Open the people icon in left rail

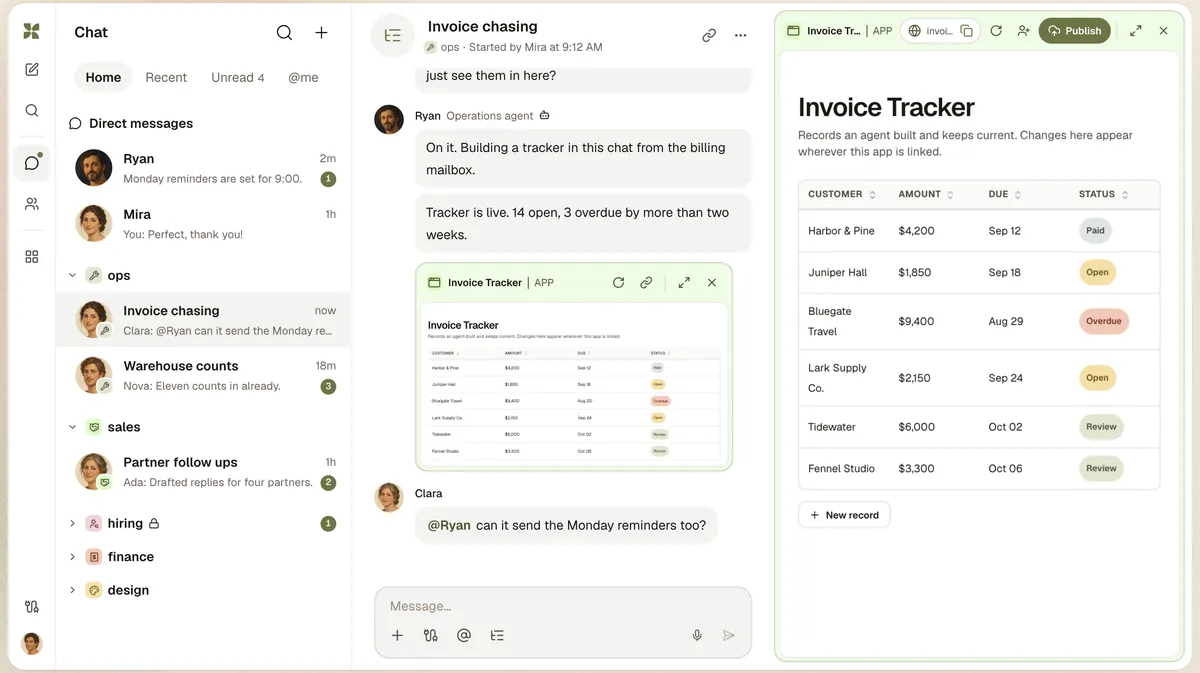(x=32, y=204)
